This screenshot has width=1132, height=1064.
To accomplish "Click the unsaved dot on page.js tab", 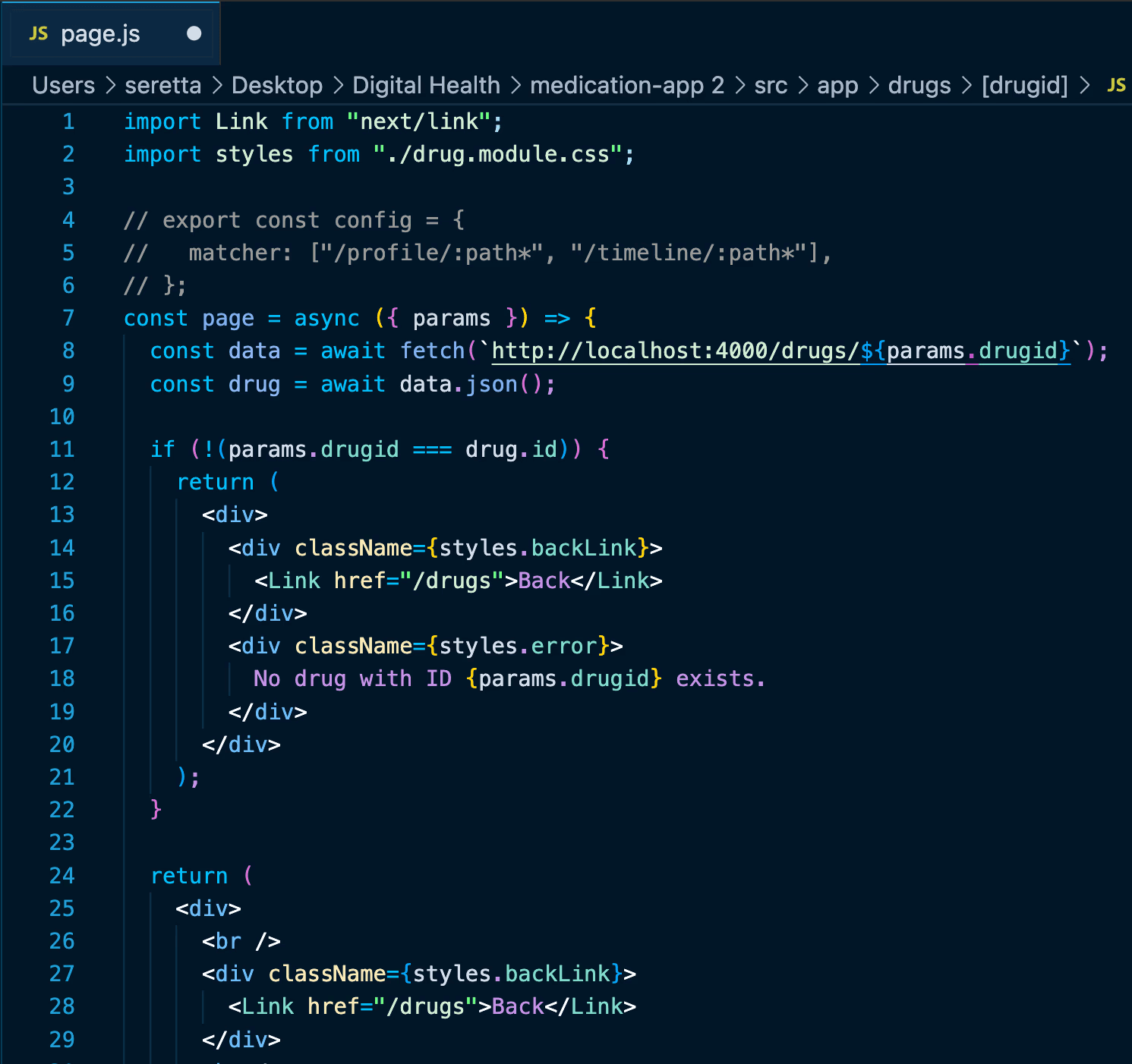I will point(194,33).
